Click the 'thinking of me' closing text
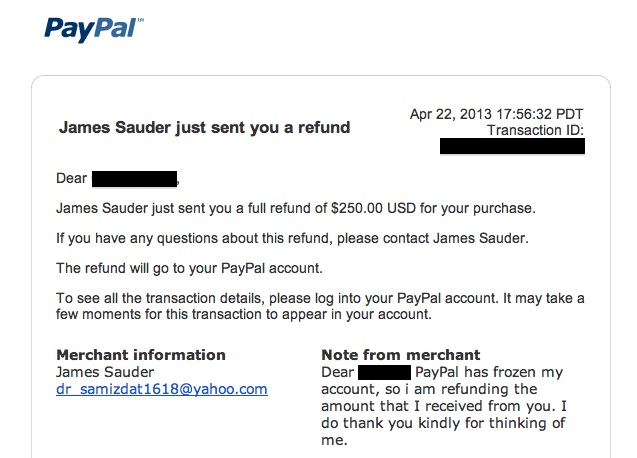This screenshot has width=637, height=458. (443, 432)
